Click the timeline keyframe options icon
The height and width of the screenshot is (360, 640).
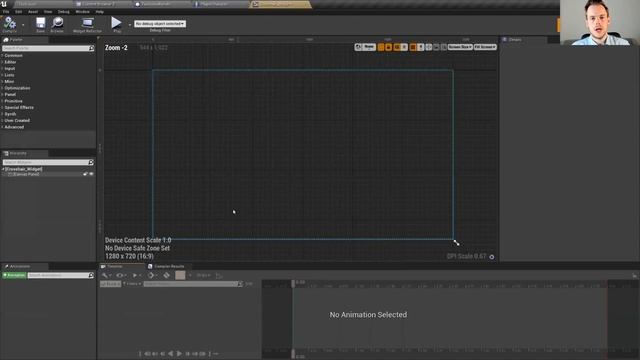151,276
